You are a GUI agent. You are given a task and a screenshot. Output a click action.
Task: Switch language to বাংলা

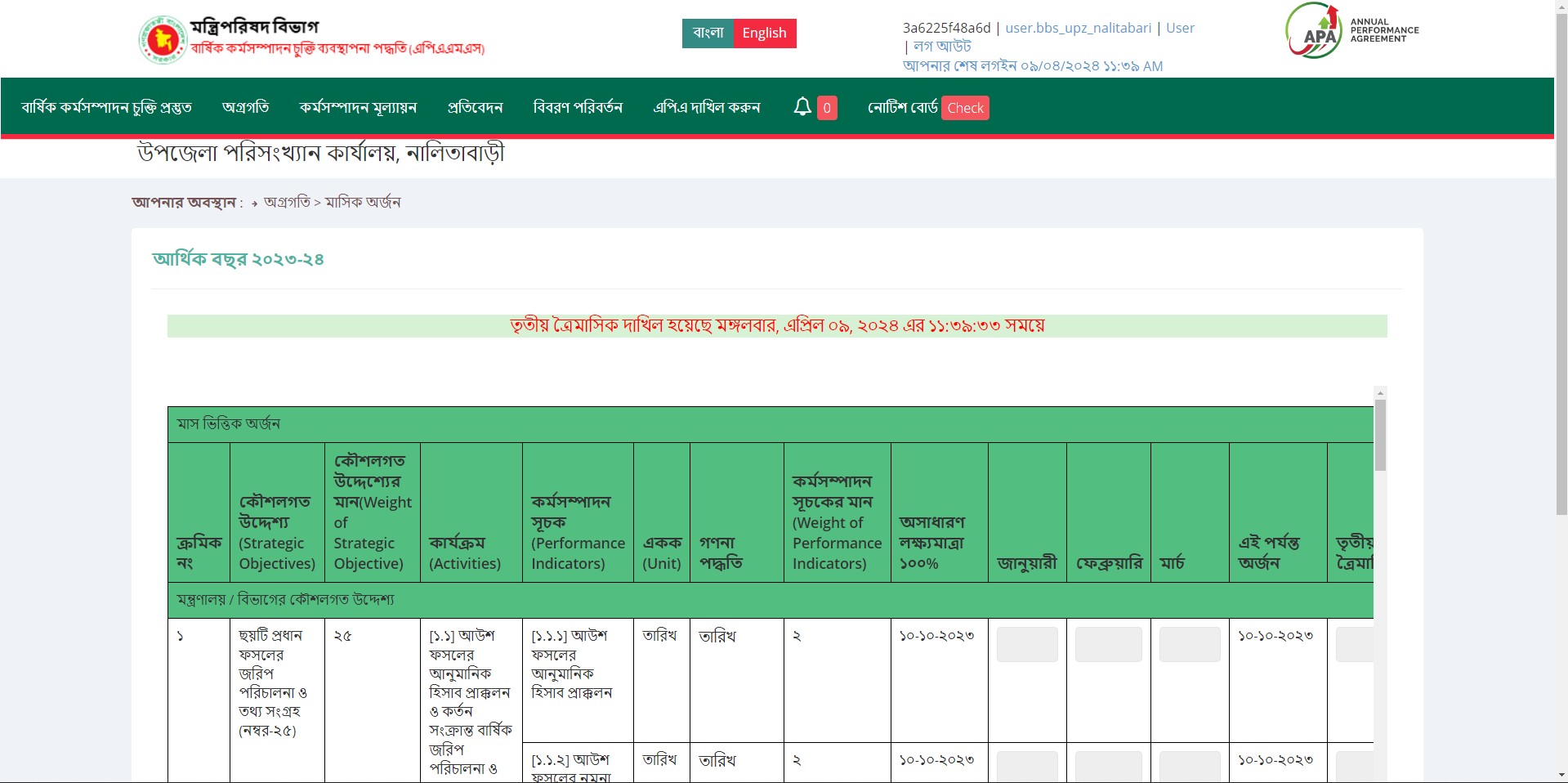click(708, 34)
